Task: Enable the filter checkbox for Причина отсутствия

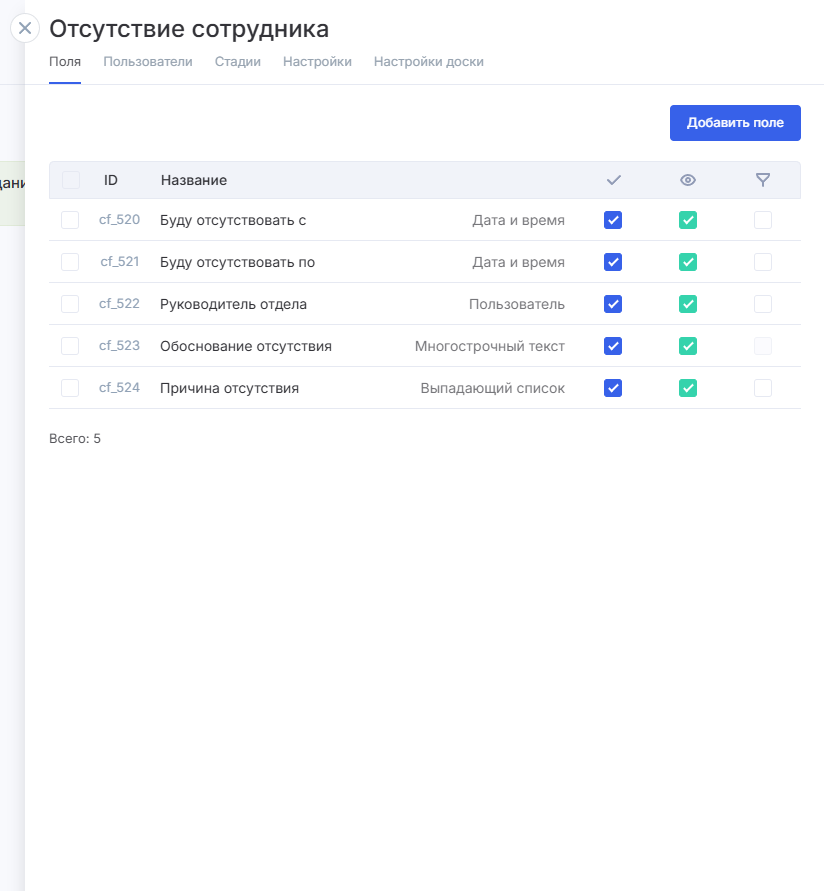Action: coord(763,388)
